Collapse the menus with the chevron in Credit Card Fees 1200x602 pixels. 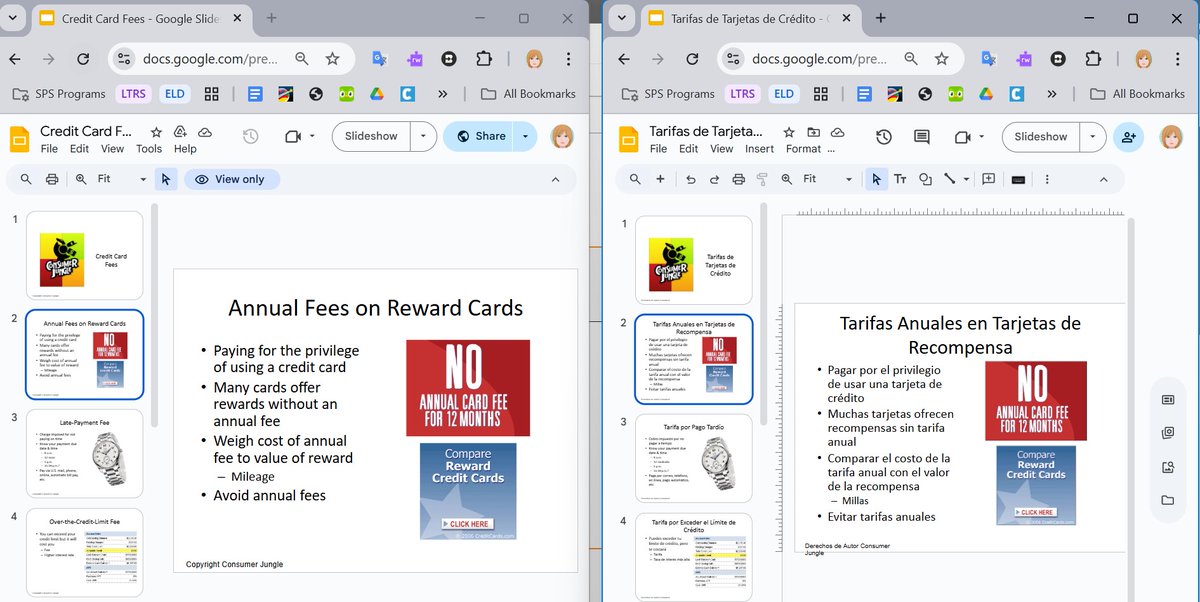[x=556, y=179]
